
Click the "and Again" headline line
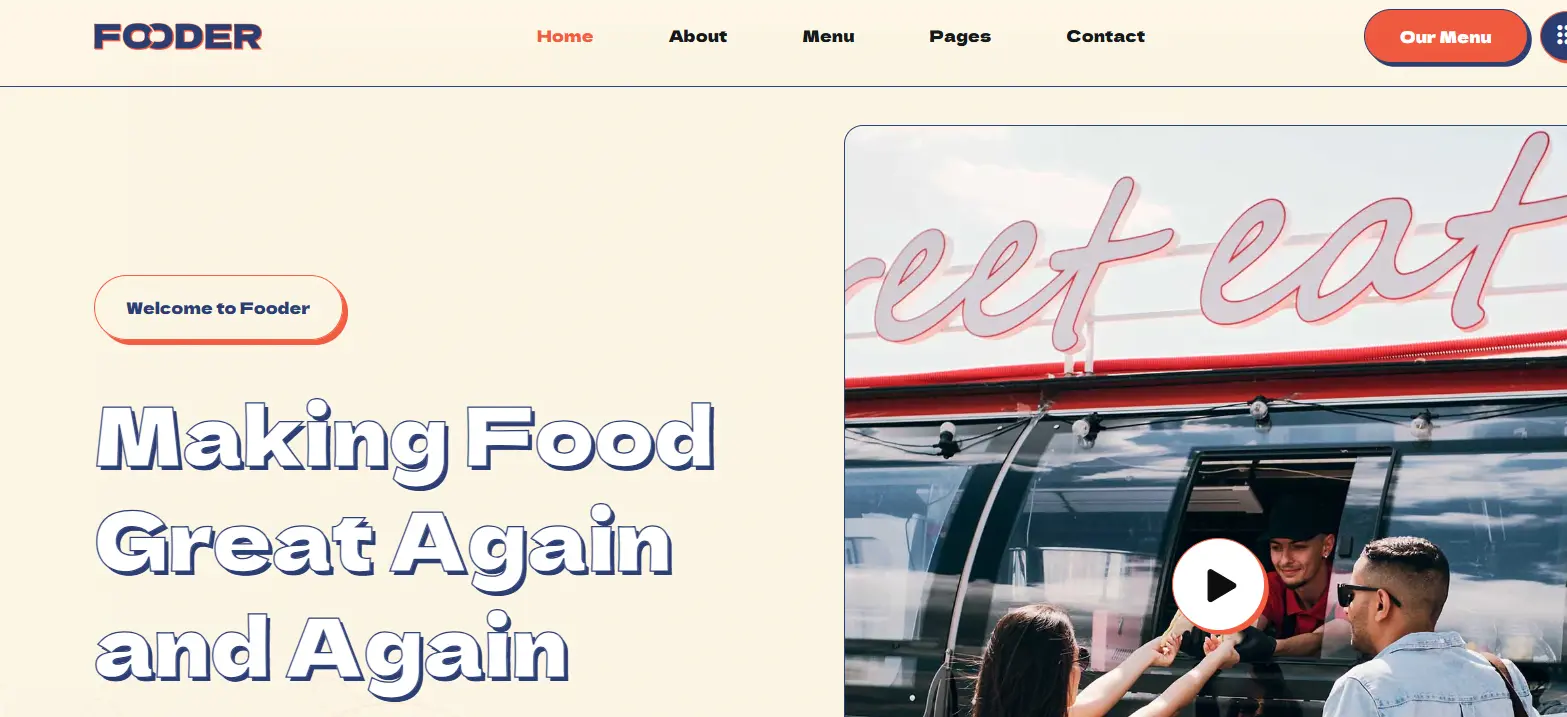click(333, 647)
